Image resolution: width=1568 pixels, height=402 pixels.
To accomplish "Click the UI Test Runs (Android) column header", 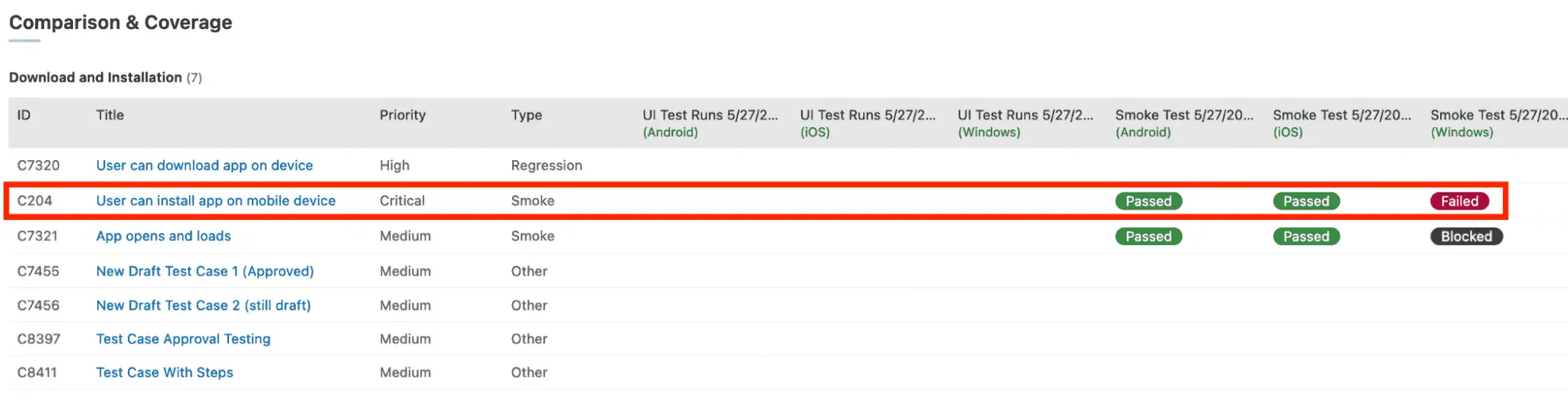I will pos(711,123).
